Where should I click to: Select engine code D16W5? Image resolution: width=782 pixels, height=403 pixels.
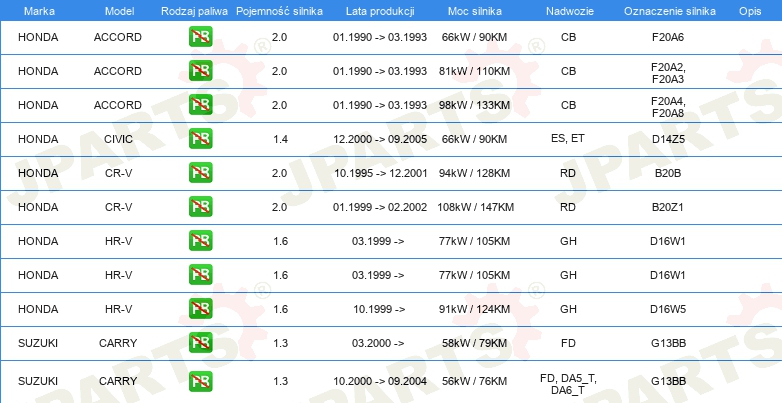[x=668, y=309]
